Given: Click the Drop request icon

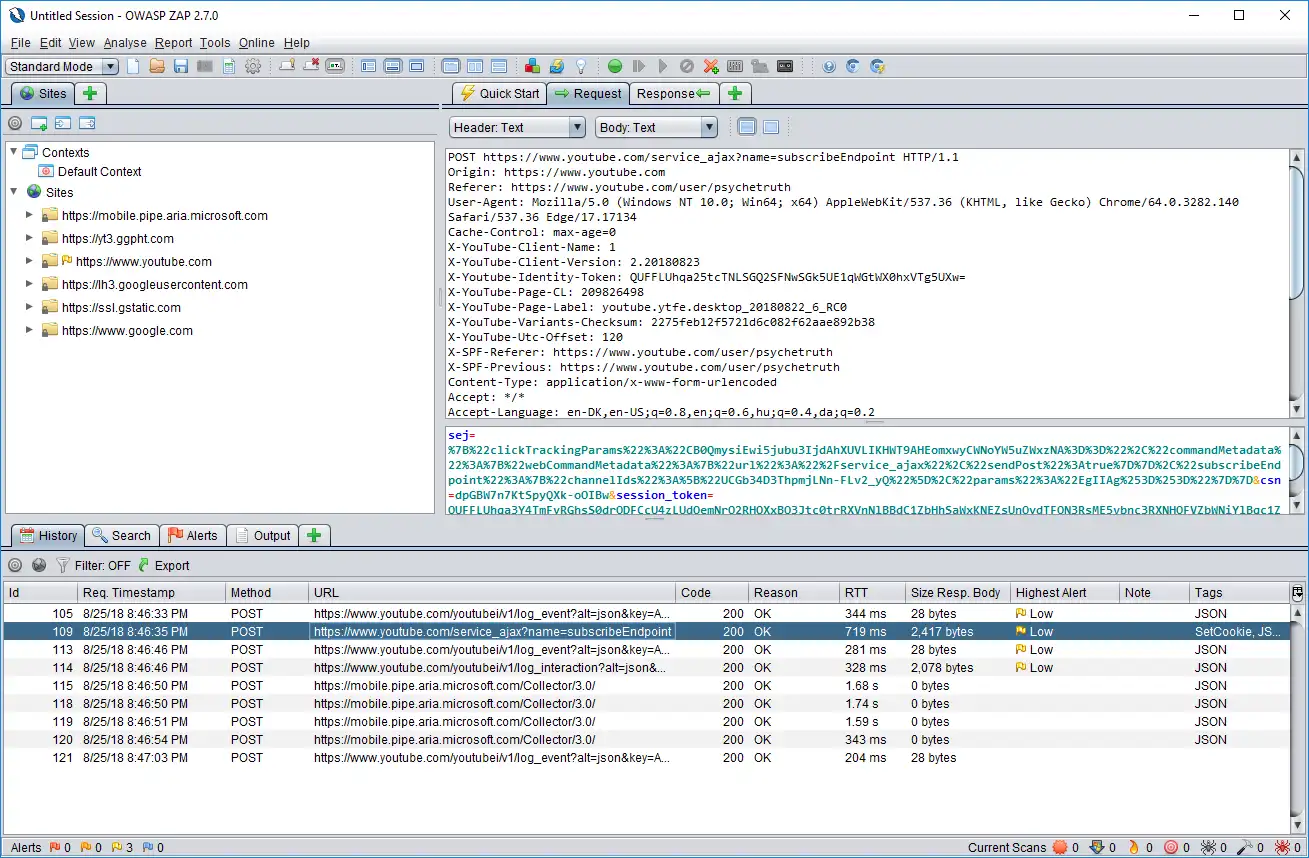Looking at the screenshot, I should (687, 66).
